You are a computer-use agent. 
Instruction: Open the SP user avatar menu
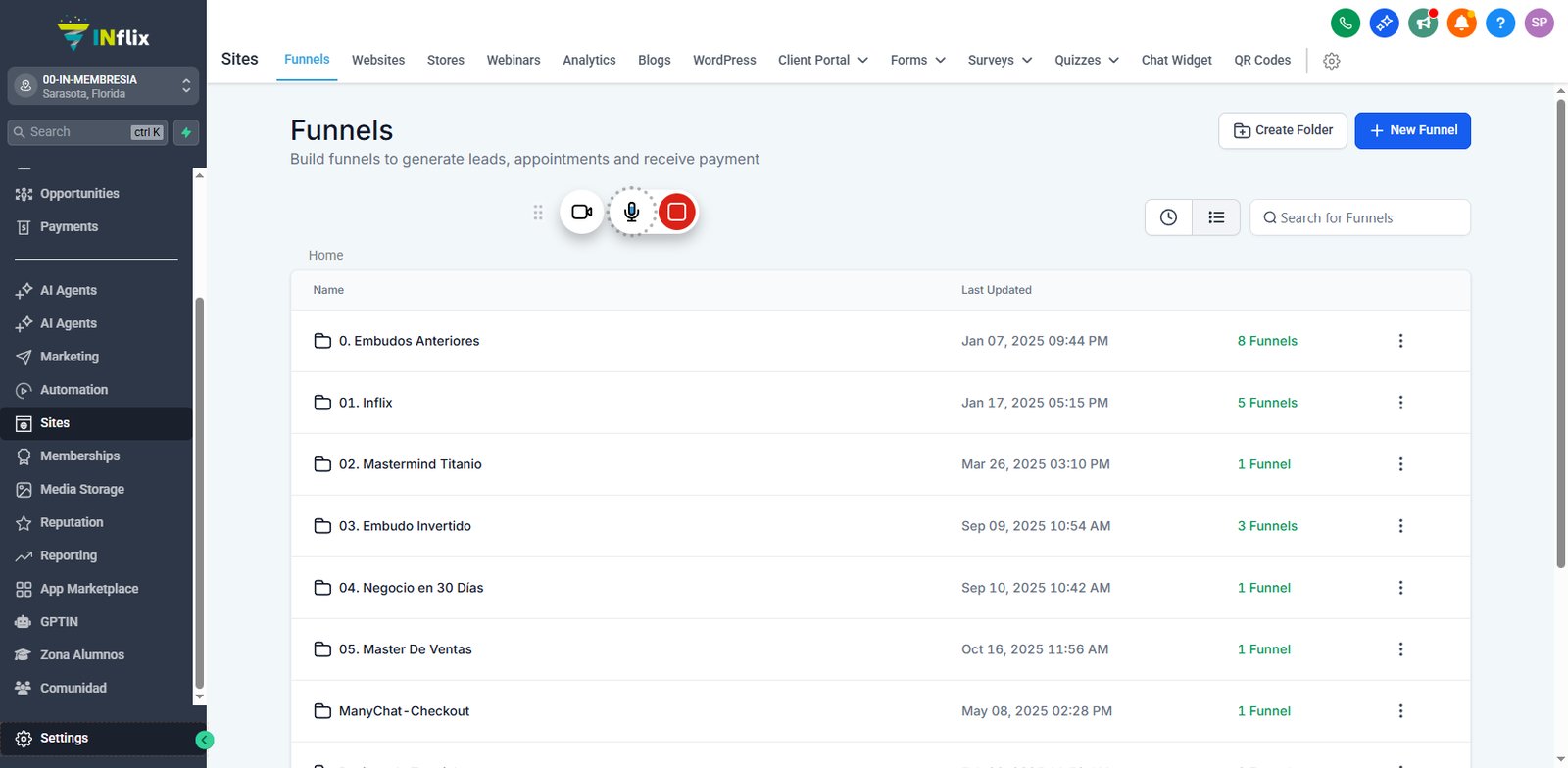(x=1540, y=23)
